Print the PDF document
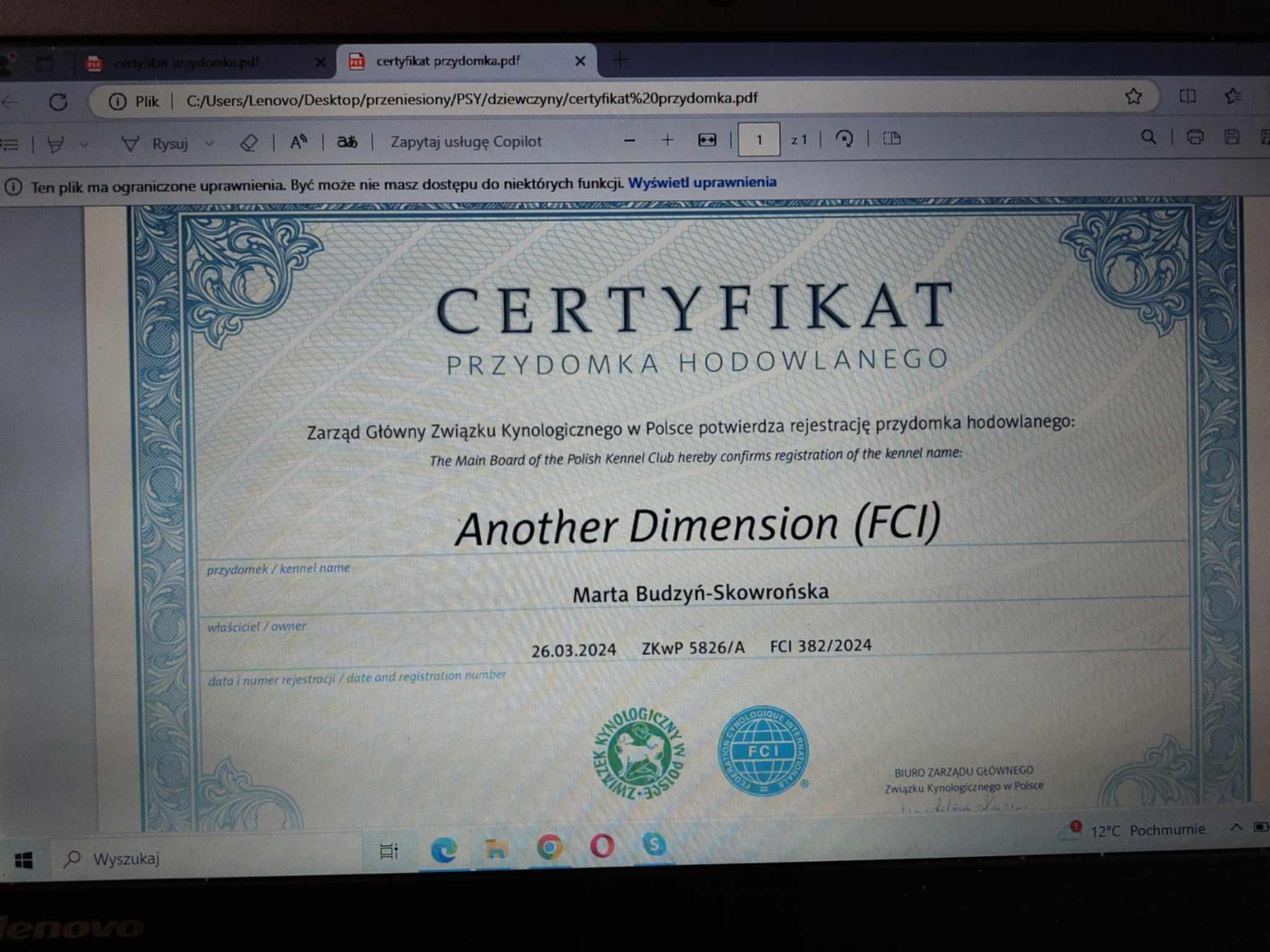1270x952 pixels. (x=1194, y=137)
